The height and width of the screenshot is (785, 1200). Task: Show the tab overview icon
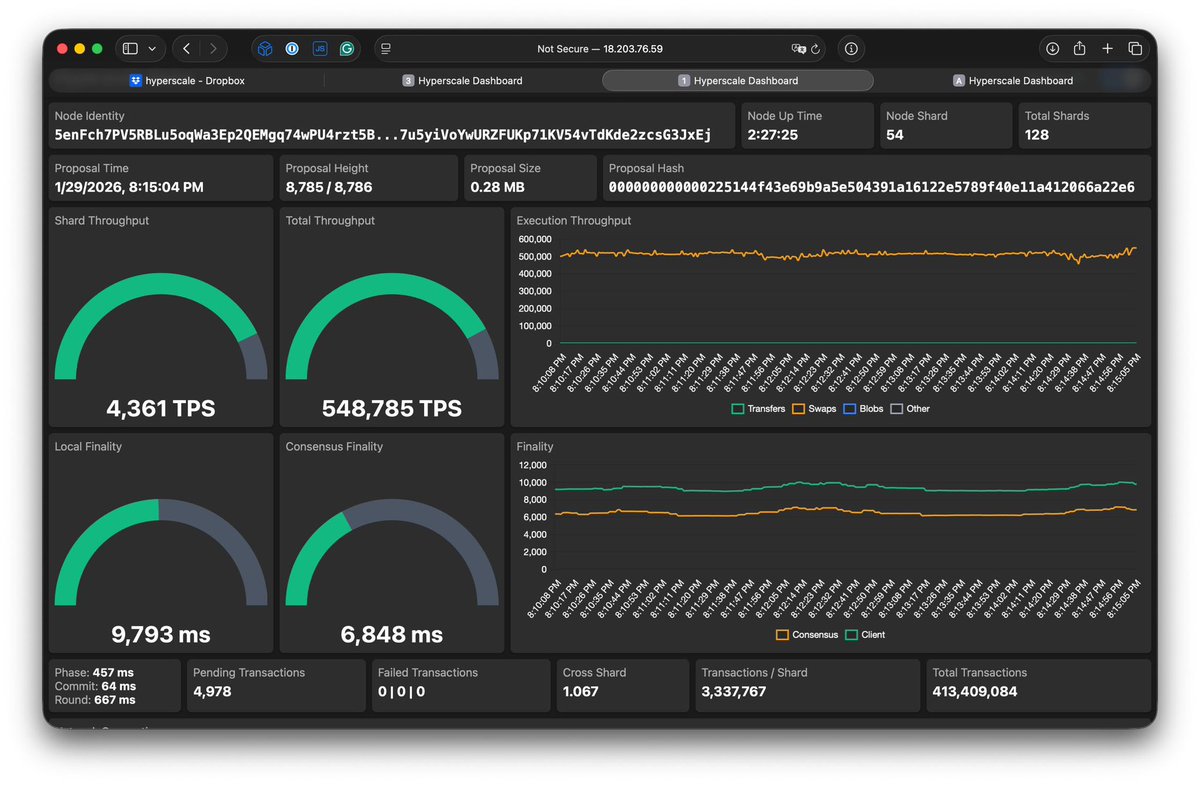pyautogui.click(x=1135, y=48)
